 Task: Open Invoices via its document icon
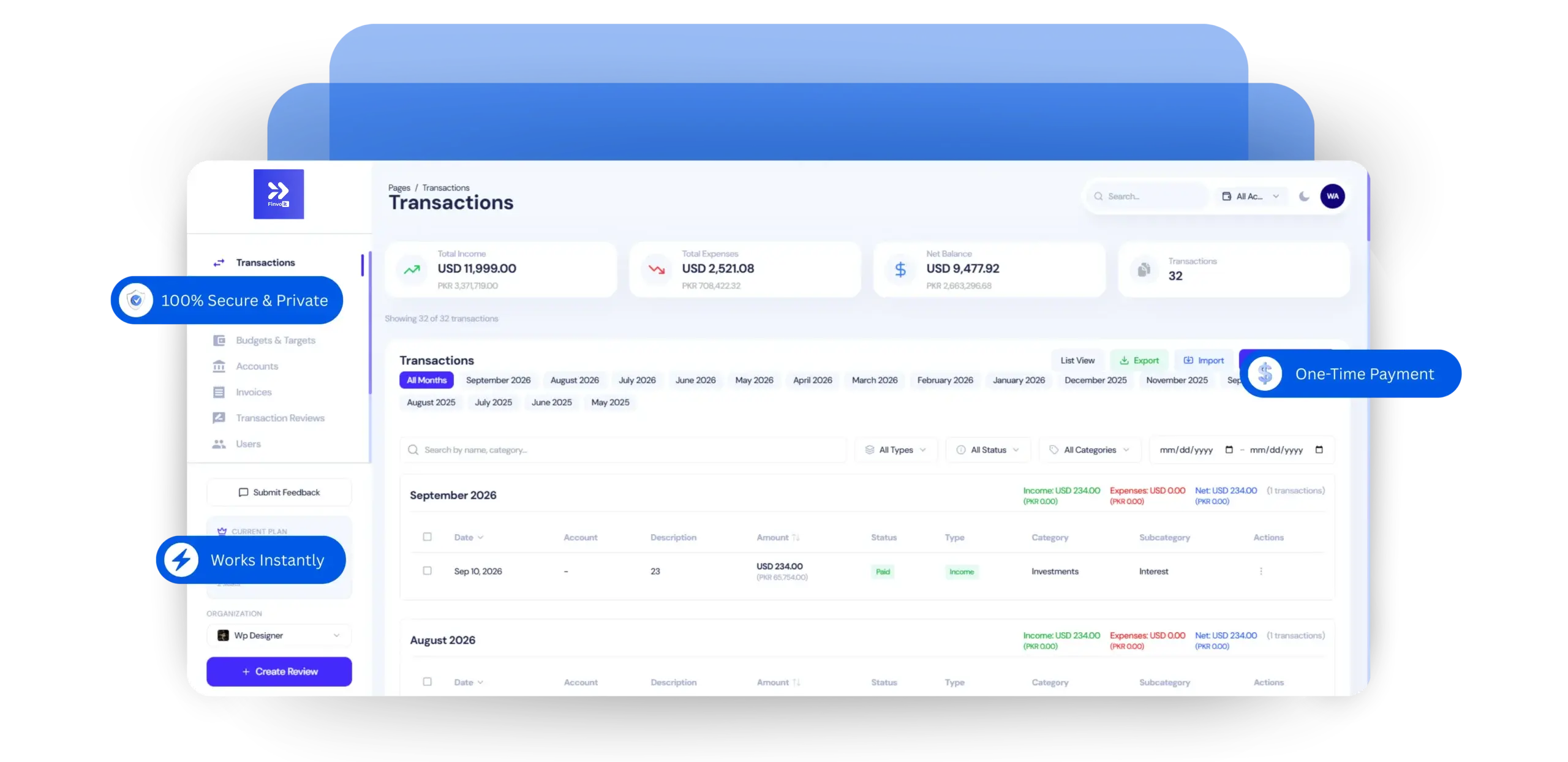[x=219, y=392]
